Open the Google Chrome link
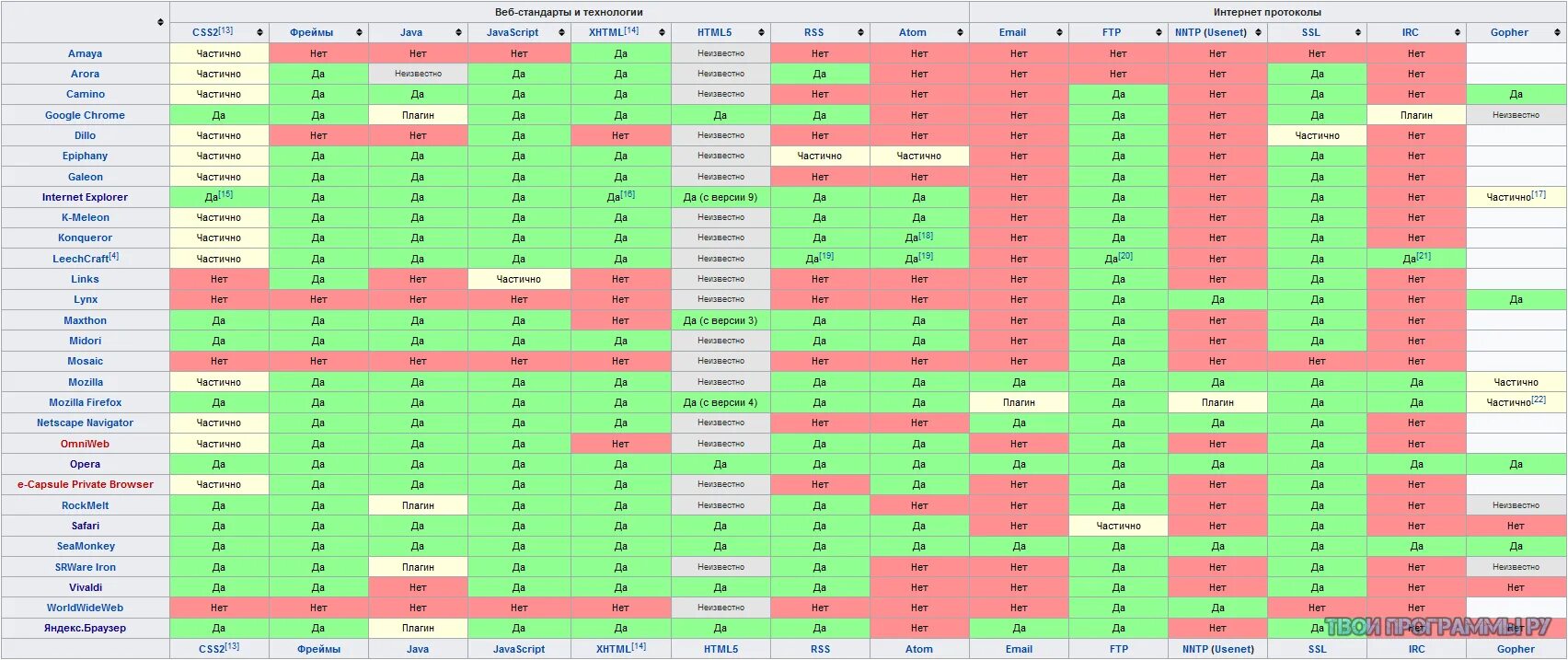 click(85, 115)
